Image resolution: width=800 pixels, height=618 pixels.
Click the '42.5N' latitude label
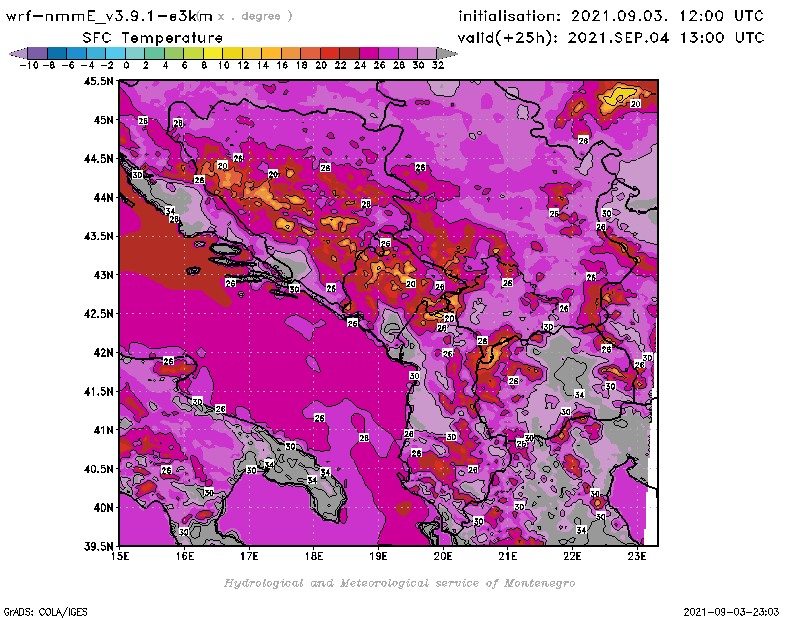[98, 314]
